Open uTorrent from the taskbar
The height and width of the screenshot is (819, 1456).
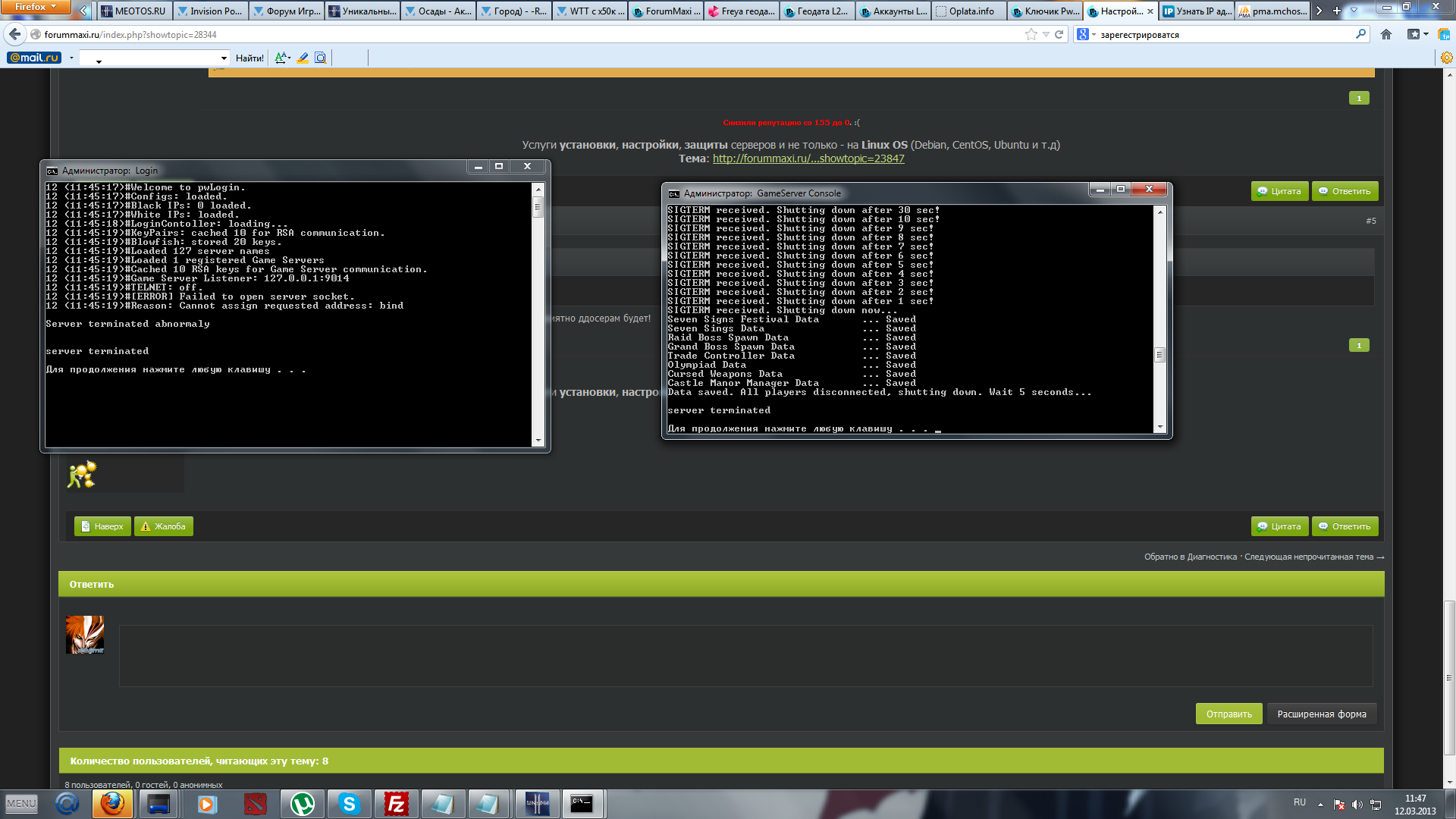pos(303,803)
